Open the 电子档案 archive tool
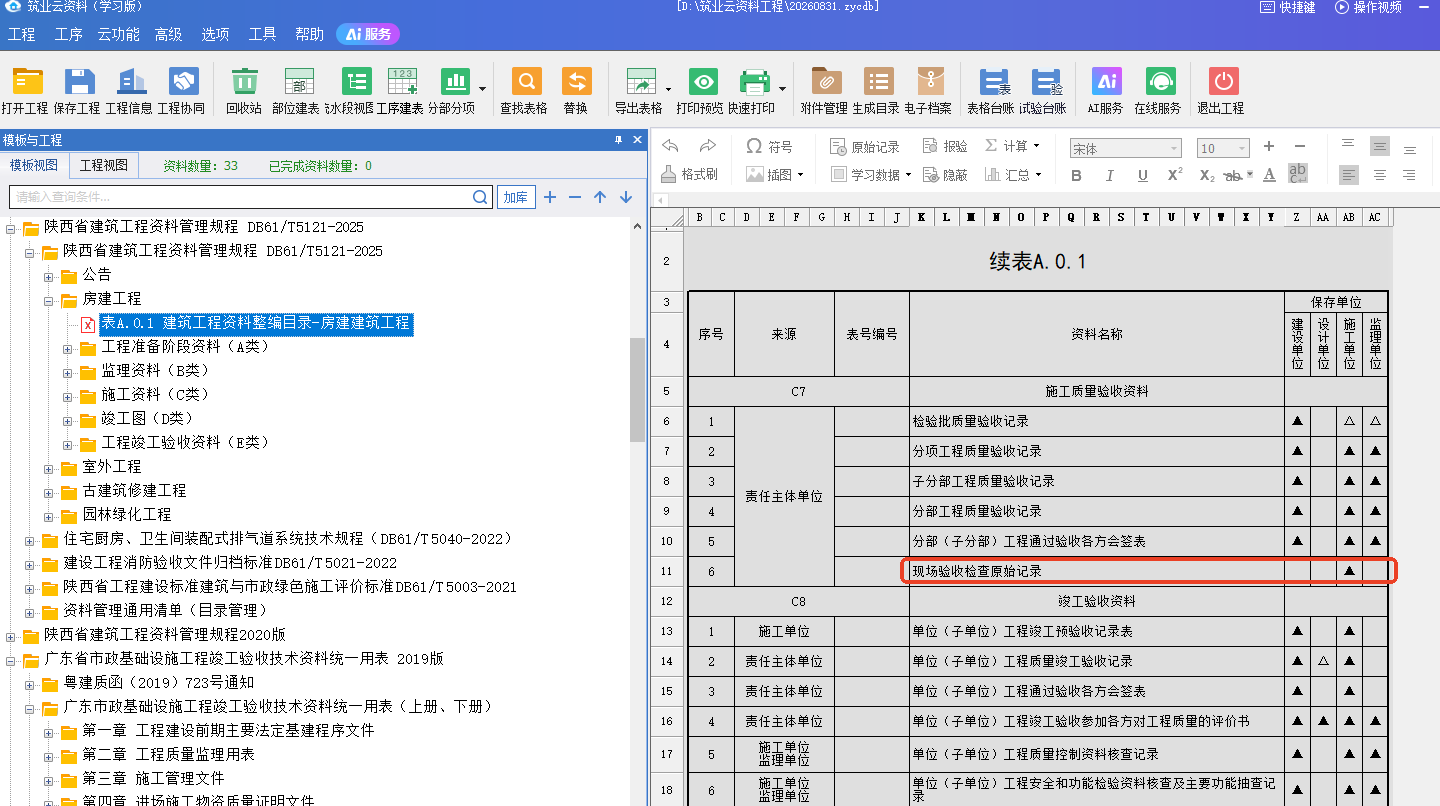The width and height of the screenshot is (1440, 806). click(928, 91)
